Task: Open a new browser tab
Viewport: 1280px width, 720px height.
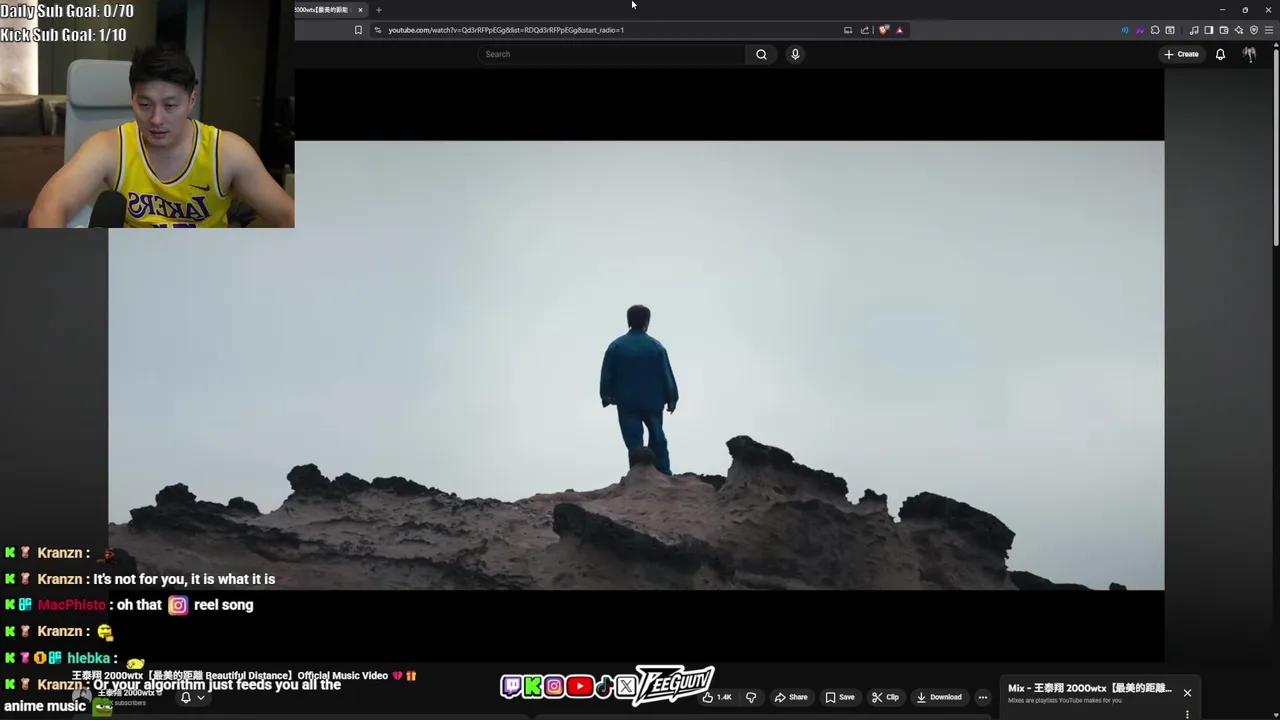Action: pyautogui.click(x=379, y=10)
